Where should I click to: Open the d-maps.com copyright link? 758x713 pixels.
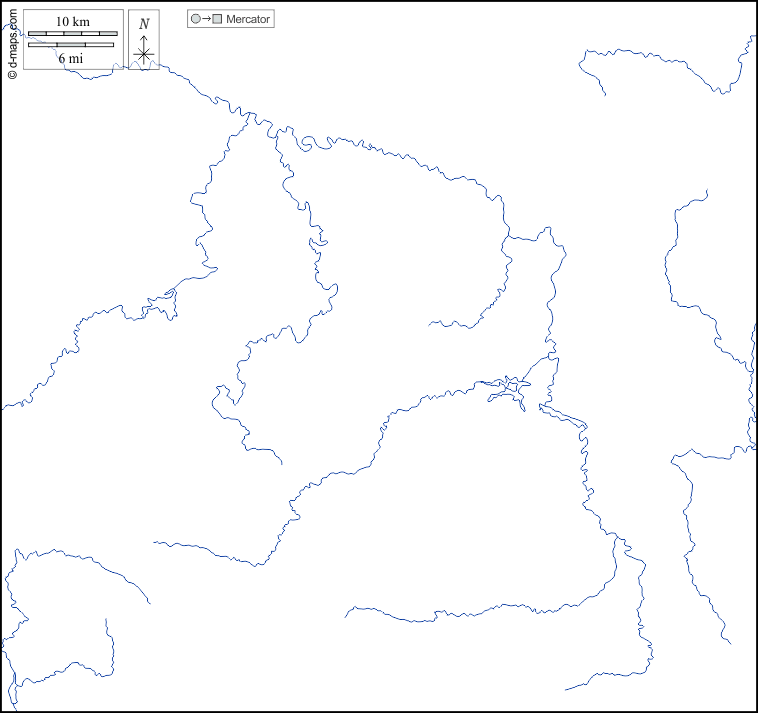pyautogui.click(x=12, y=38)
